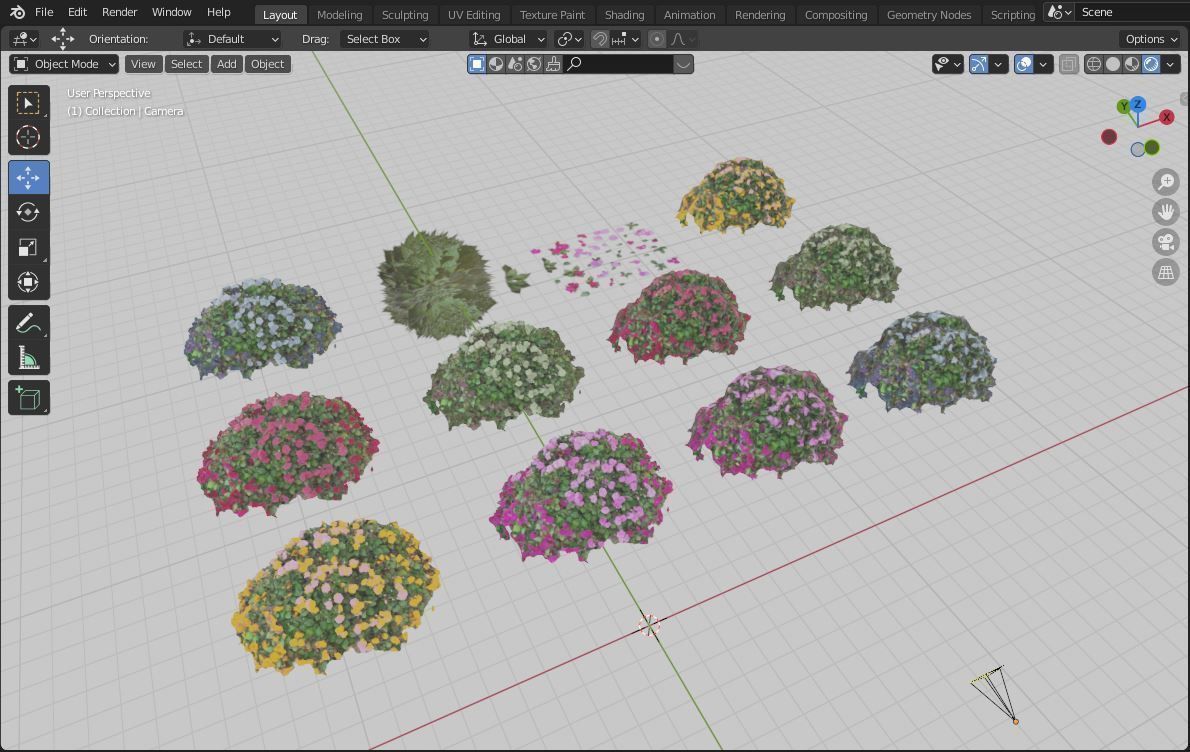The image size is (1190, 752).
Task: Open the Object Mode dropdown
Action: pyautogui.click(x=64, y=64)
